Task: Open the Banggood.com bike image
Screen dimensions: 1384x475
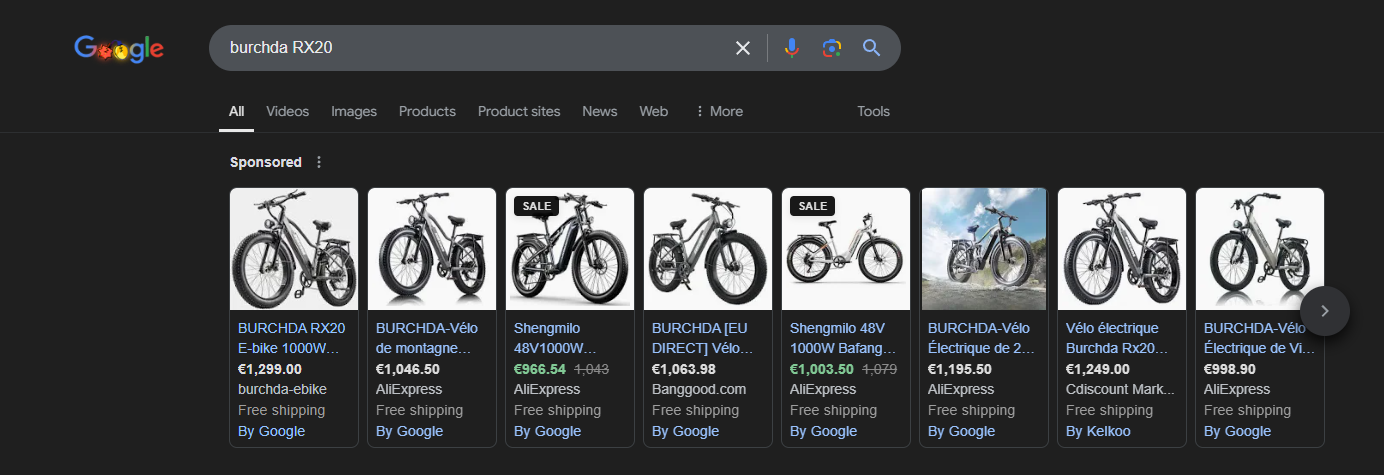Action: (708, 249)
